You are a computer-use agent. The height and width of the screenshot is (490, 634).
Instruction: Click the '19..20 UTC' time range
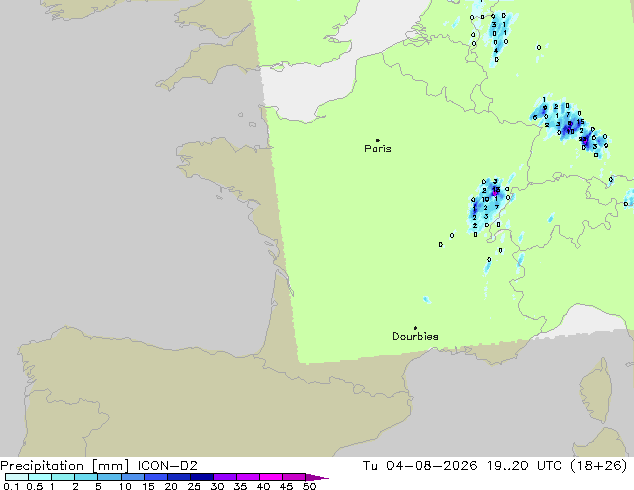pos(524,466)
